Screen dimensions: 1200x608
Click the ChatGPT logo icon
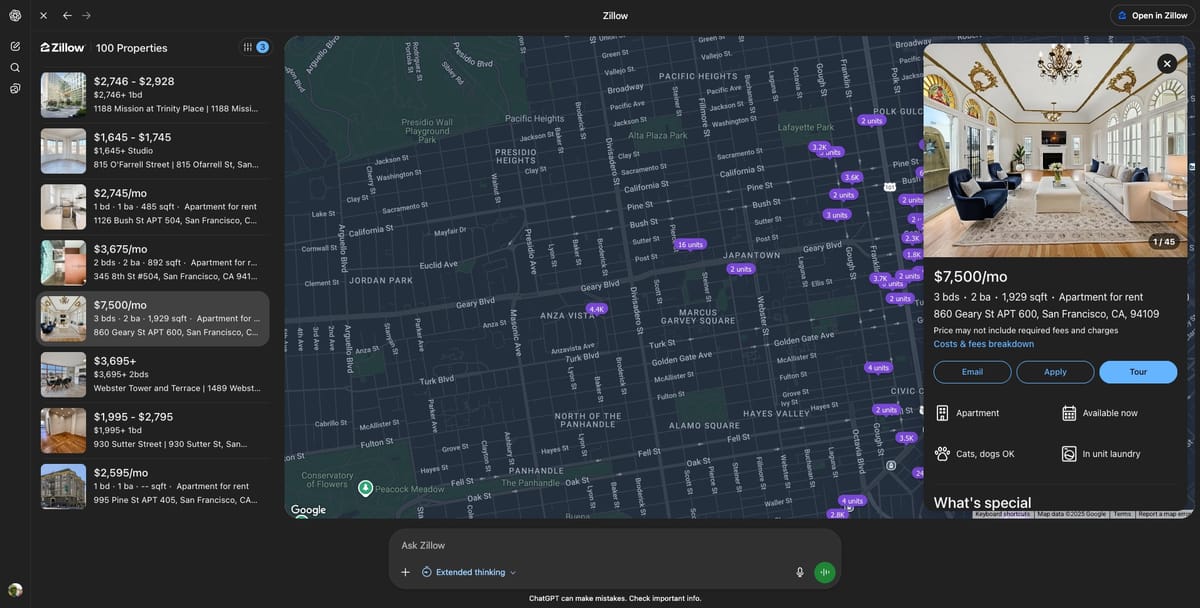pos(15,16)
